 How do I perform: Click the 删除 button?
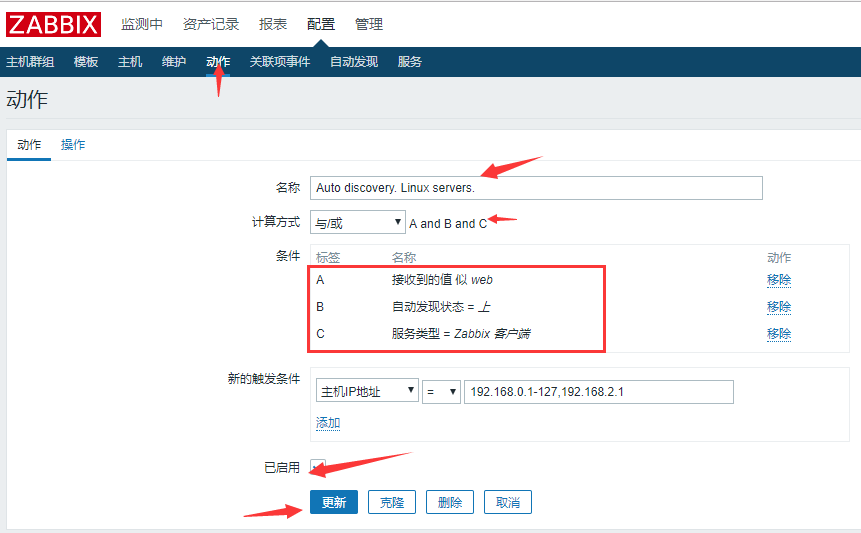tap(450, 502)
